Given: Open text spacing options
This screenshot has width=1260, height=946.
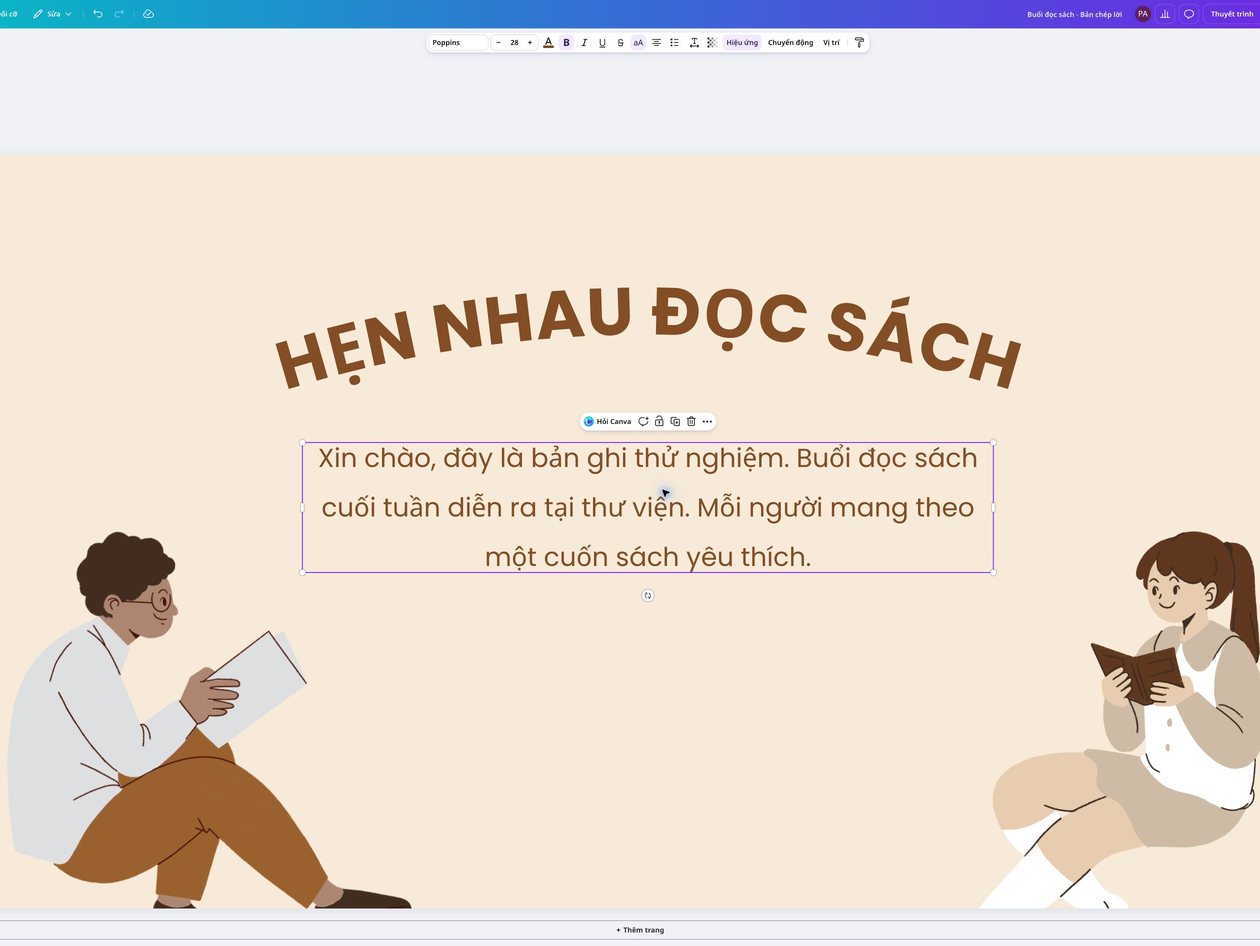Looking at the screenshot, I should pyautogui.click(x=694, y=43).
